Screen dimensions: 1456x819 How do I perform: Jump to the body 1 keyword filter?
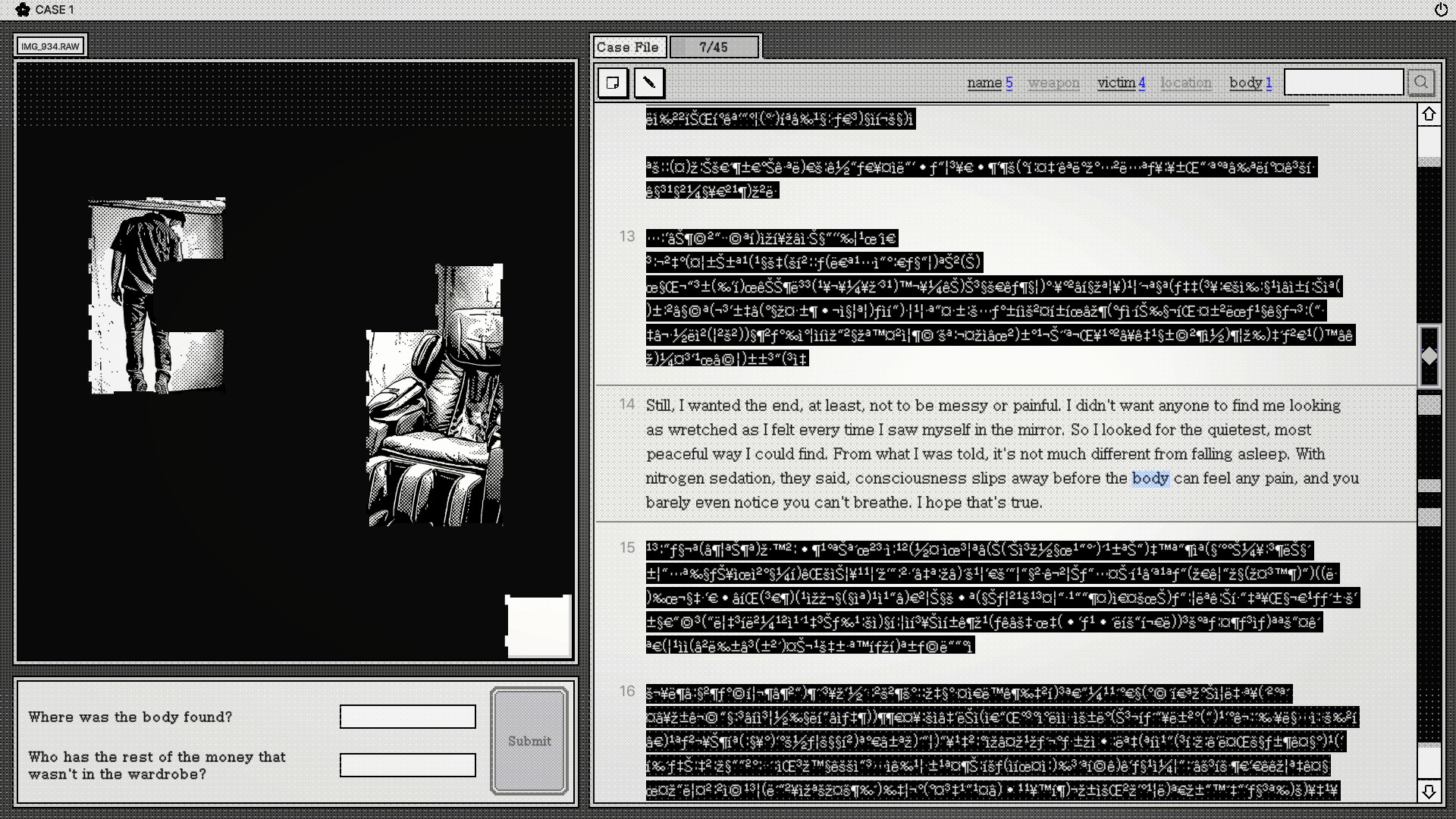(1250, 83)
